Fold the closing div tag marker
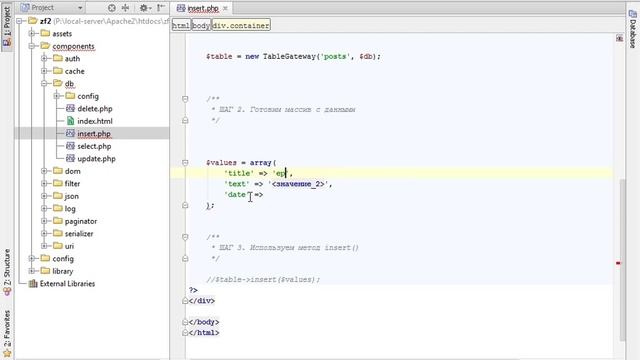This screenshot has height=360, width=640. tap(185, 301)
